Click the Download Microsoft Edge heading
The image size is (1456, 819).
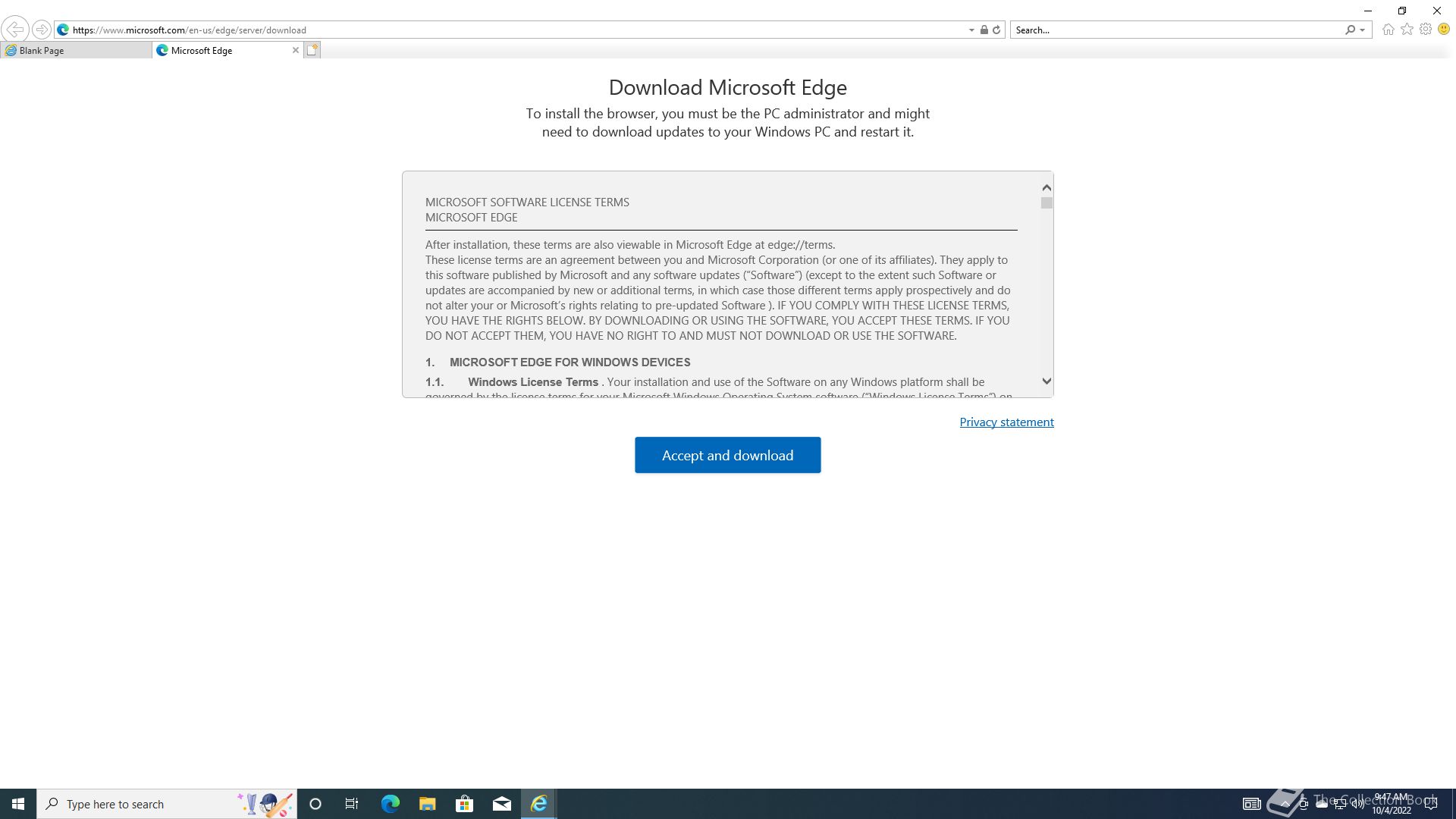tap(727, 87)
